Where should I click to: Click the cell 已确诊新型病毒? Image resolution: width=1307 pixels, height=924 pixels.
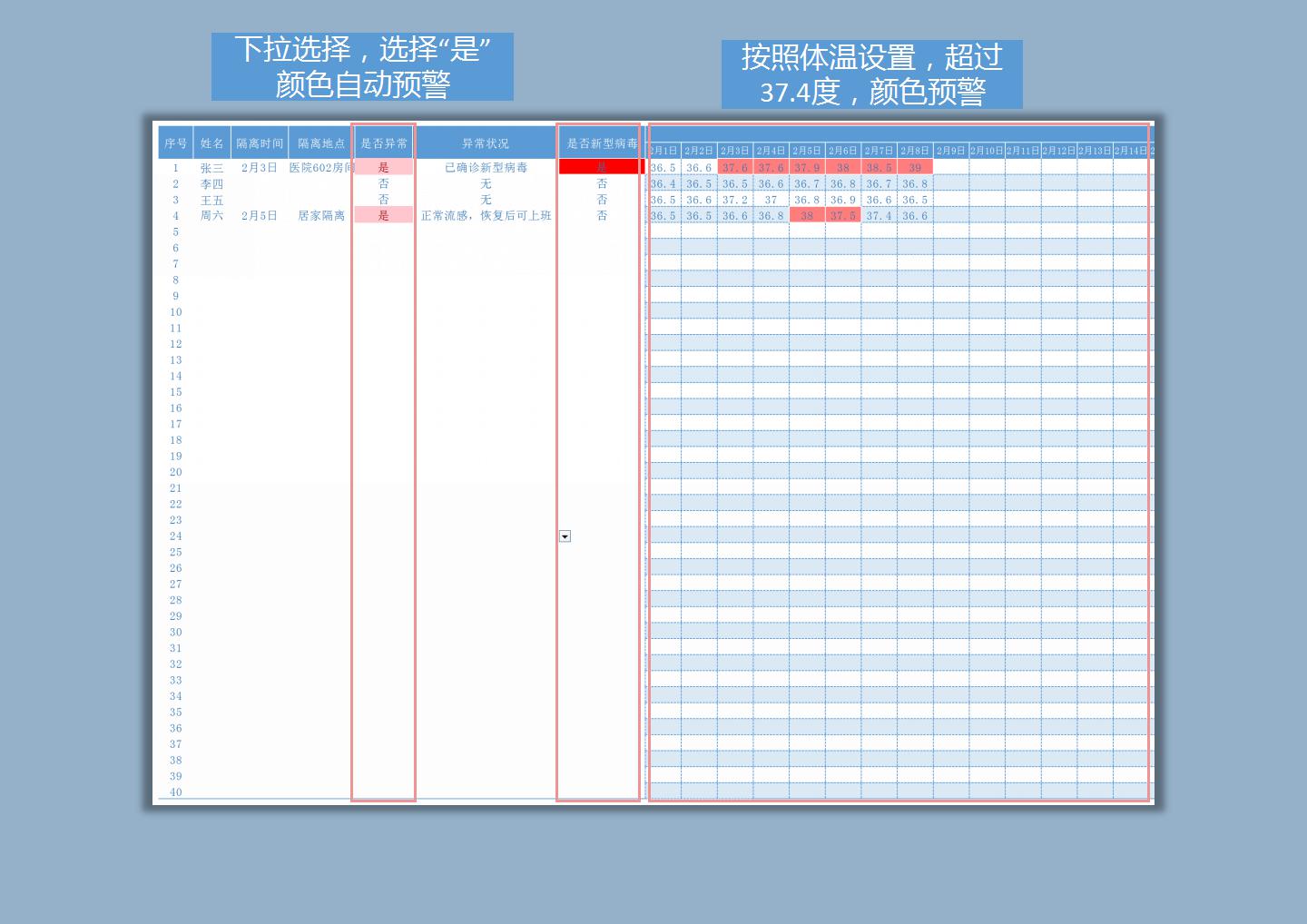[486, 168]
